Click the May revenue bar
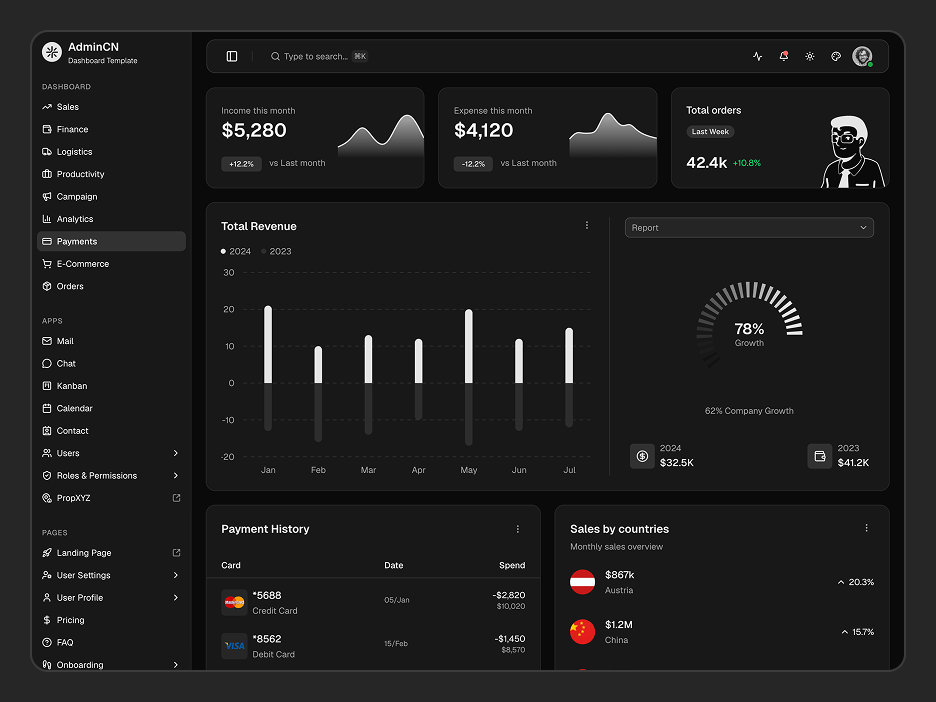The width and height of the screenshot is (936, 702). click(x=469, y=346)
